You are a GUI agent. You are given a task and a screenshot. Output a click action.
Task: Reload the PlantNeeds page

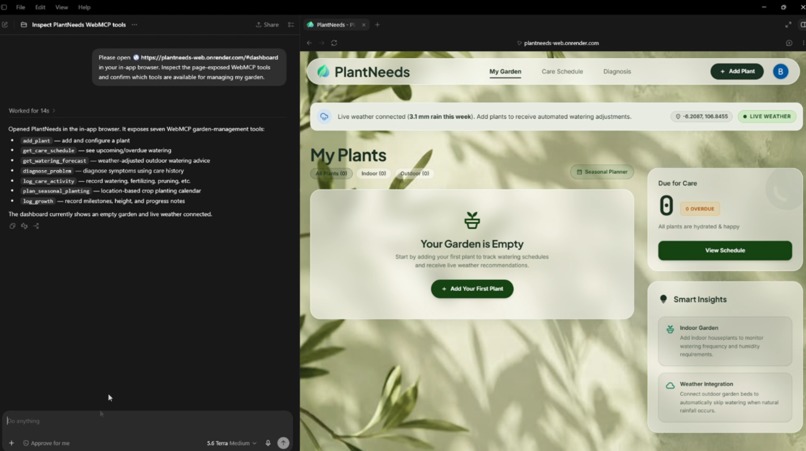click(x=334, y=43)
